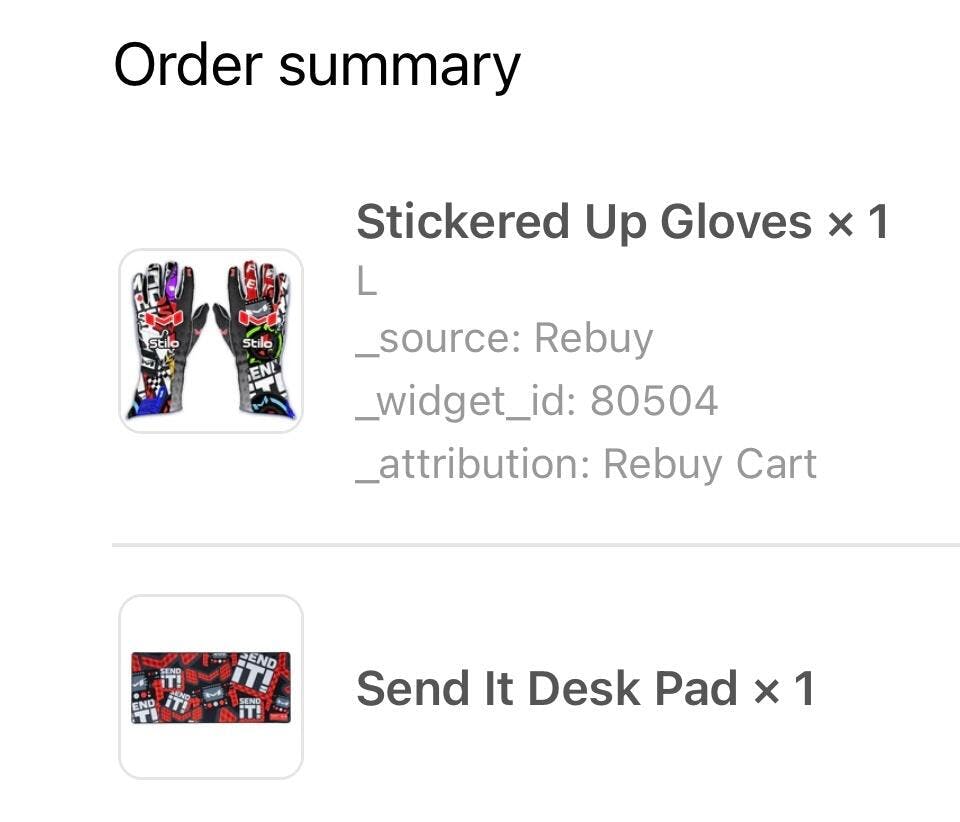Click the words Rebuy Cart in attribution
This screenshot has height=822, width=960.
[710, 464]
